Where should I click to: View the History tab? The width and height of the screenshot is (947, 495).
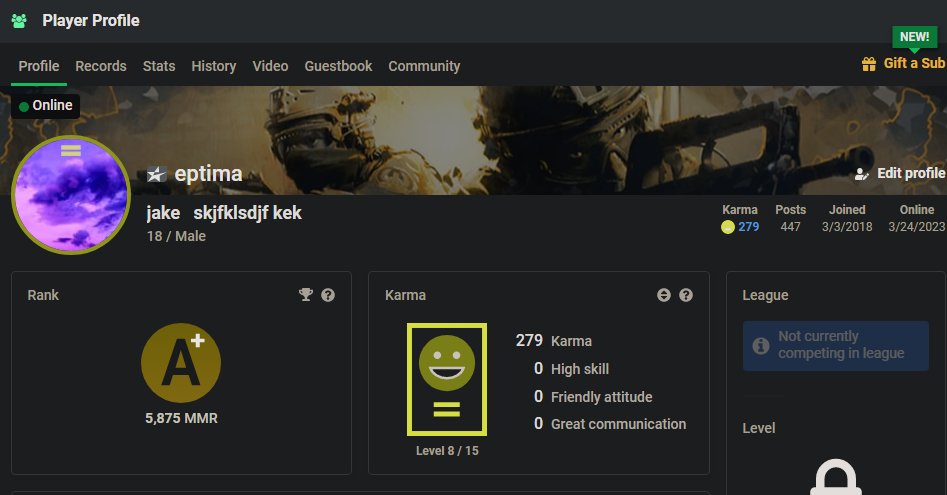coord(214,66)
